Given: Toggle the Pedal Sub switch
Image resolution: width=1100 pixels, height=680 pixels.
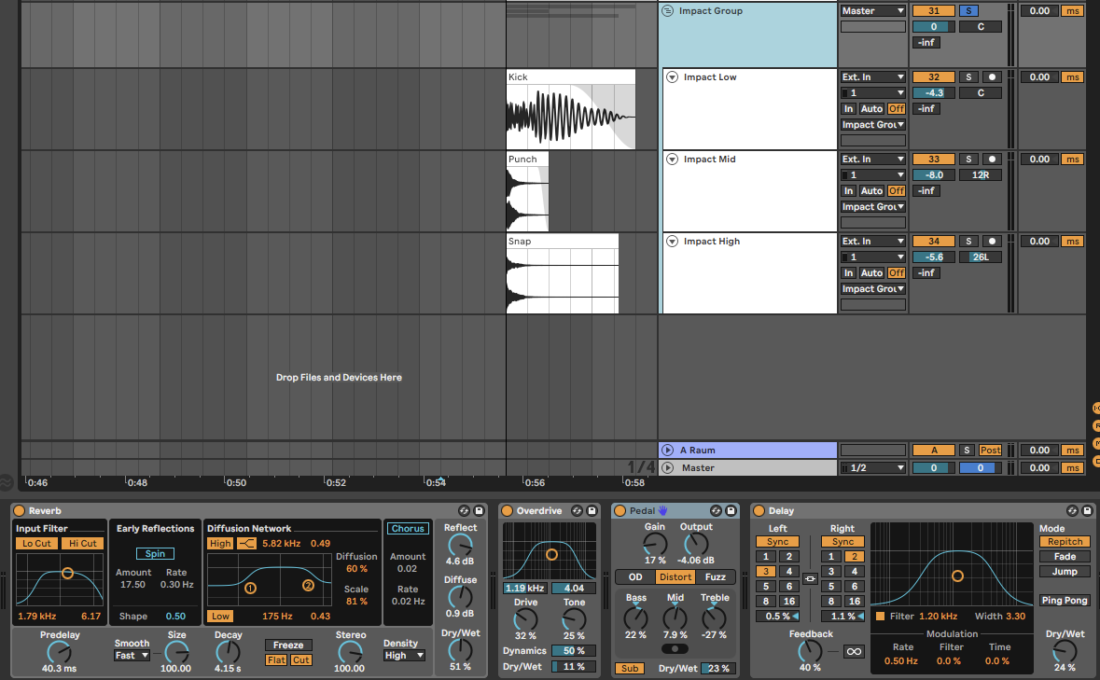Looking at the screenshot, I should [x=629, y=668].
